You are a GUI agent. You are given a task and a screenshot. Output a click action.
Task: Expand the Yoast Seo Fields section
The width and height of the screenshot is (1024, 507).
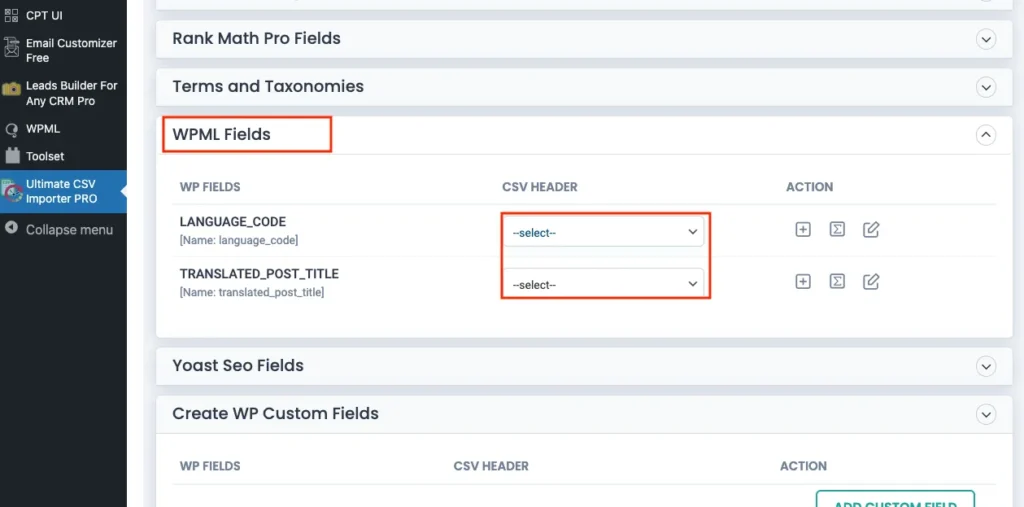click(986, 366)
